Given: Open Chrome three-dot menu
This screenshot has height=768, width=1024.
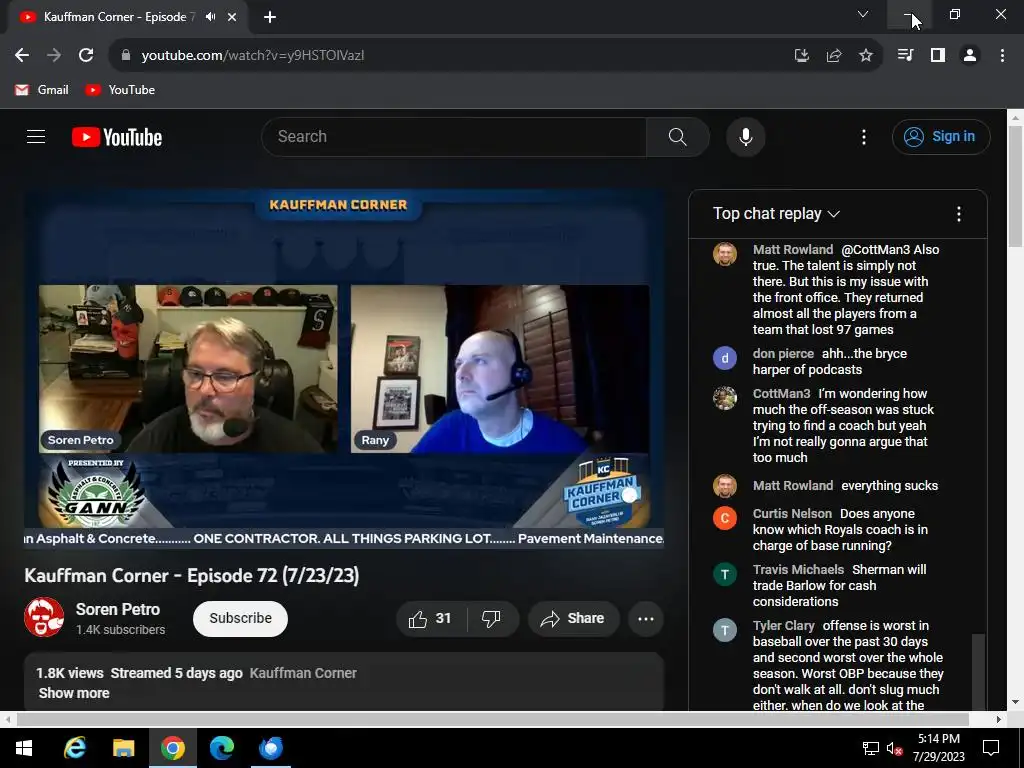Looking at the screenshot, I should (1002, 56).
